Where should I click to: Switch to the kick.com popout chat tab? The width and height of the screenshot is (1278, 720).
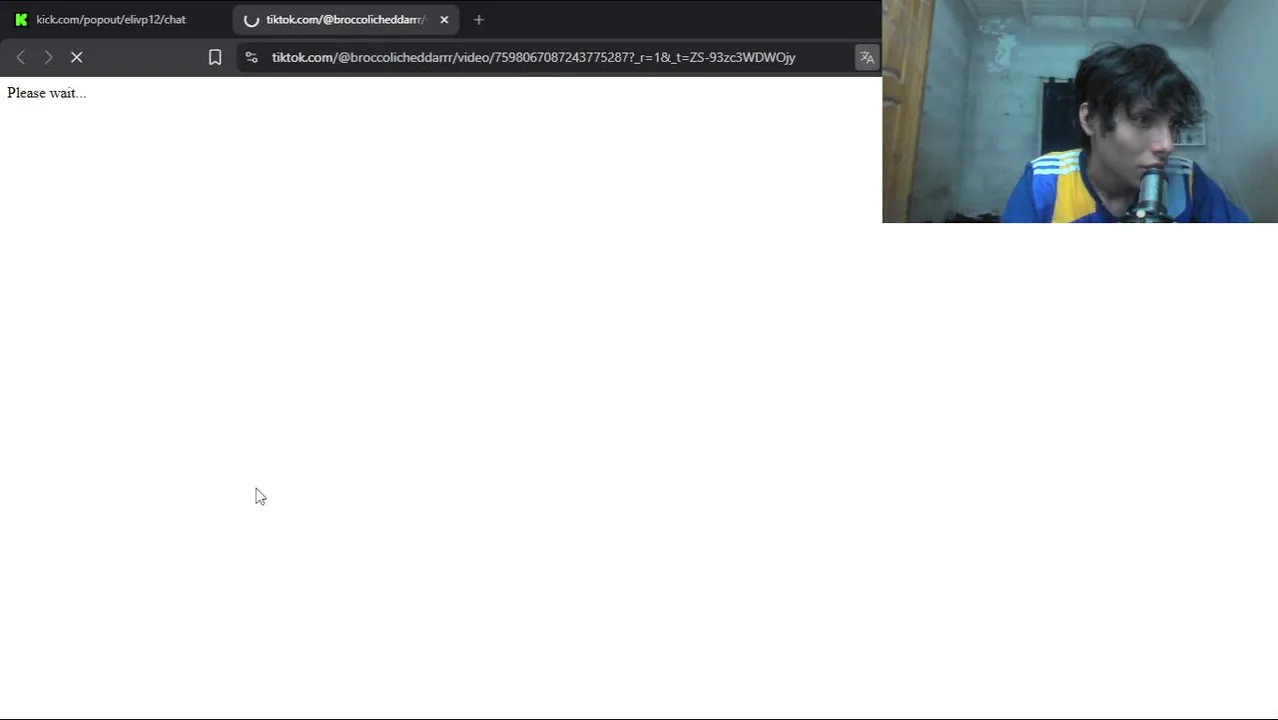pos(110,19)
